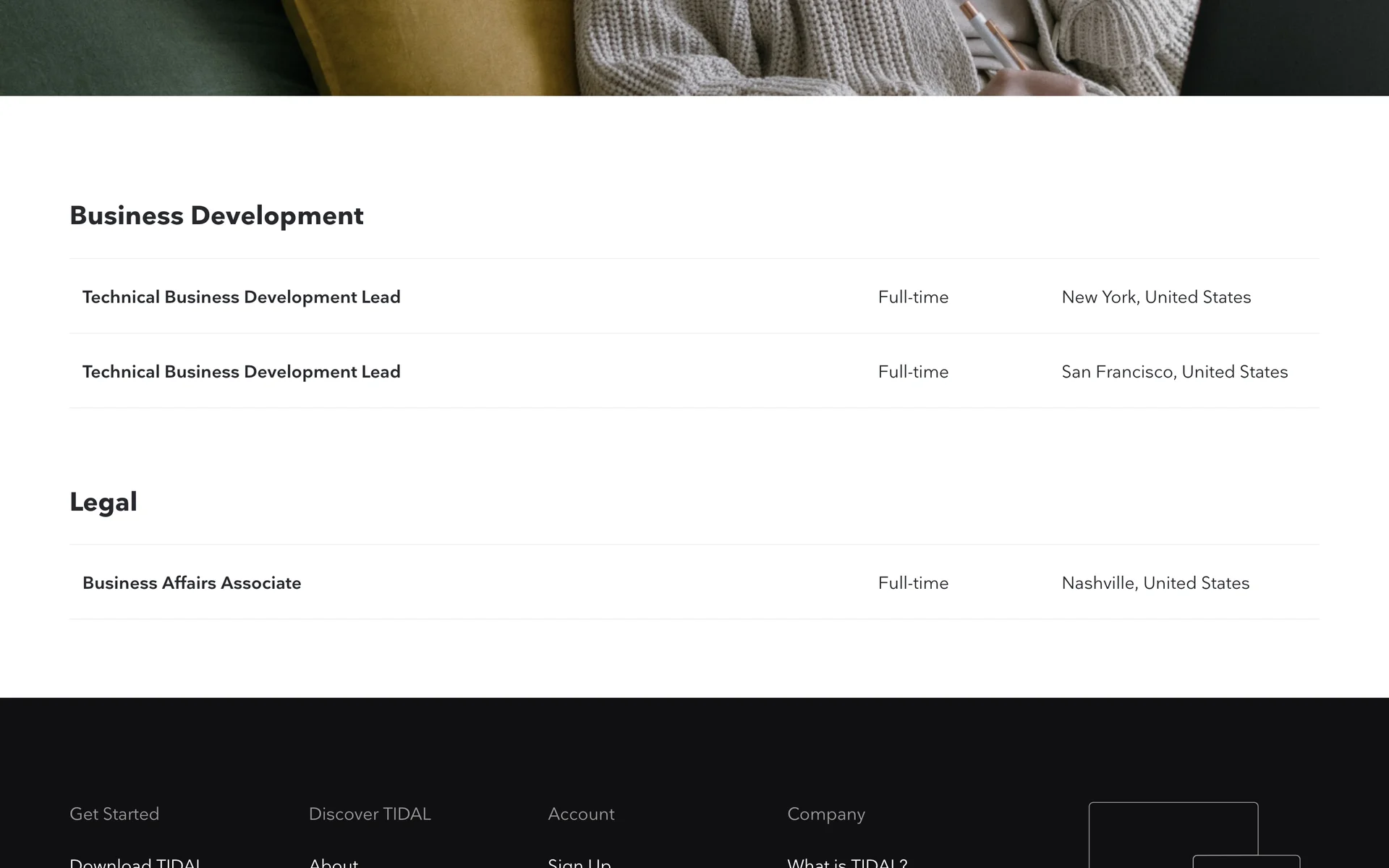1389x868 pixels.
Task: Open the What is TIDAL? link
Action: pyautogui.click(x=847, y=863)
